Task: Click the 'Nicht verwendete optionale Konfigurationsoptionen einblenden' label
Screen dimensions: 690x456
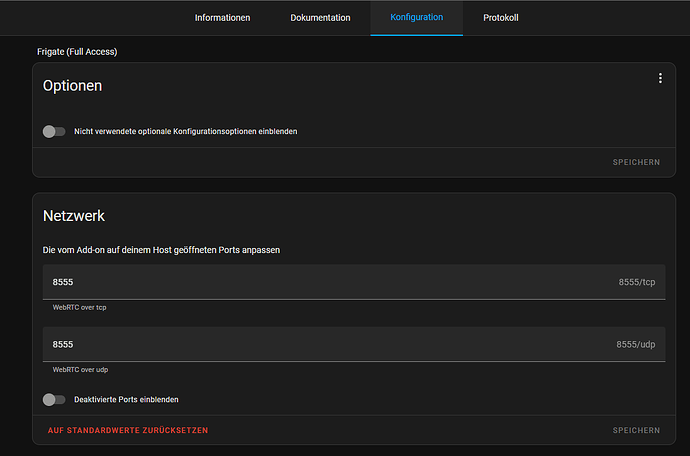Action: pyautogui.click(x=185, y=132)
